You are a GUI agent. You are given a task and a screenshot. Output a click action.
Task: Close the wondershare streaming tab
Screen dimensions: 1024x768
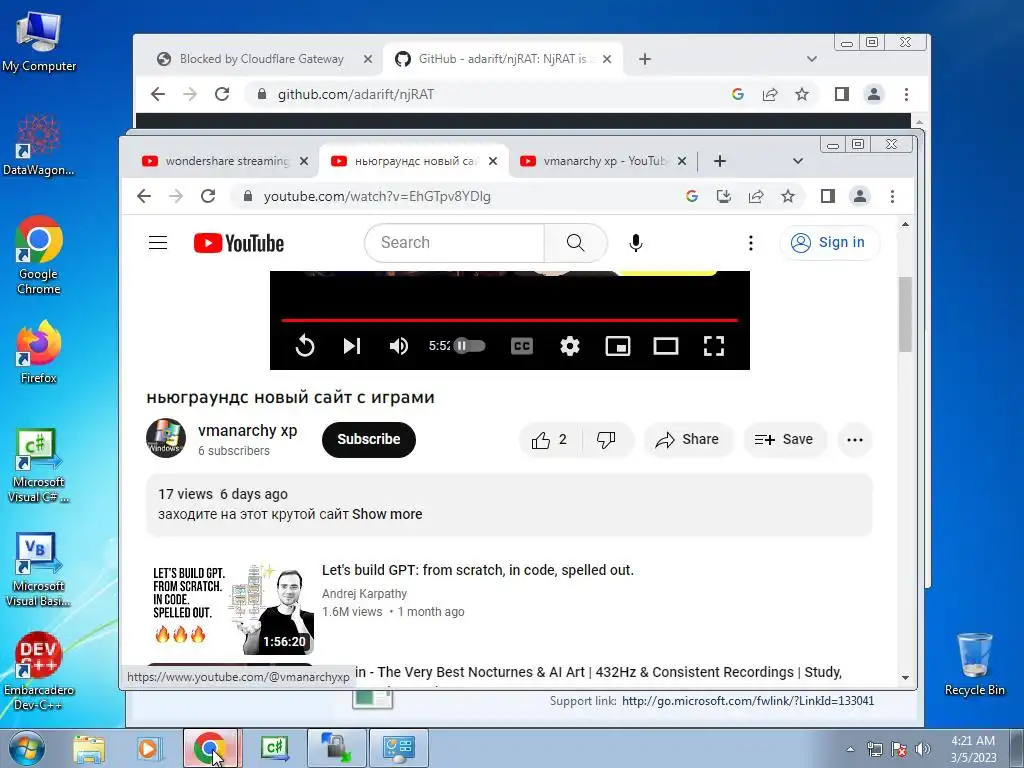304,161
